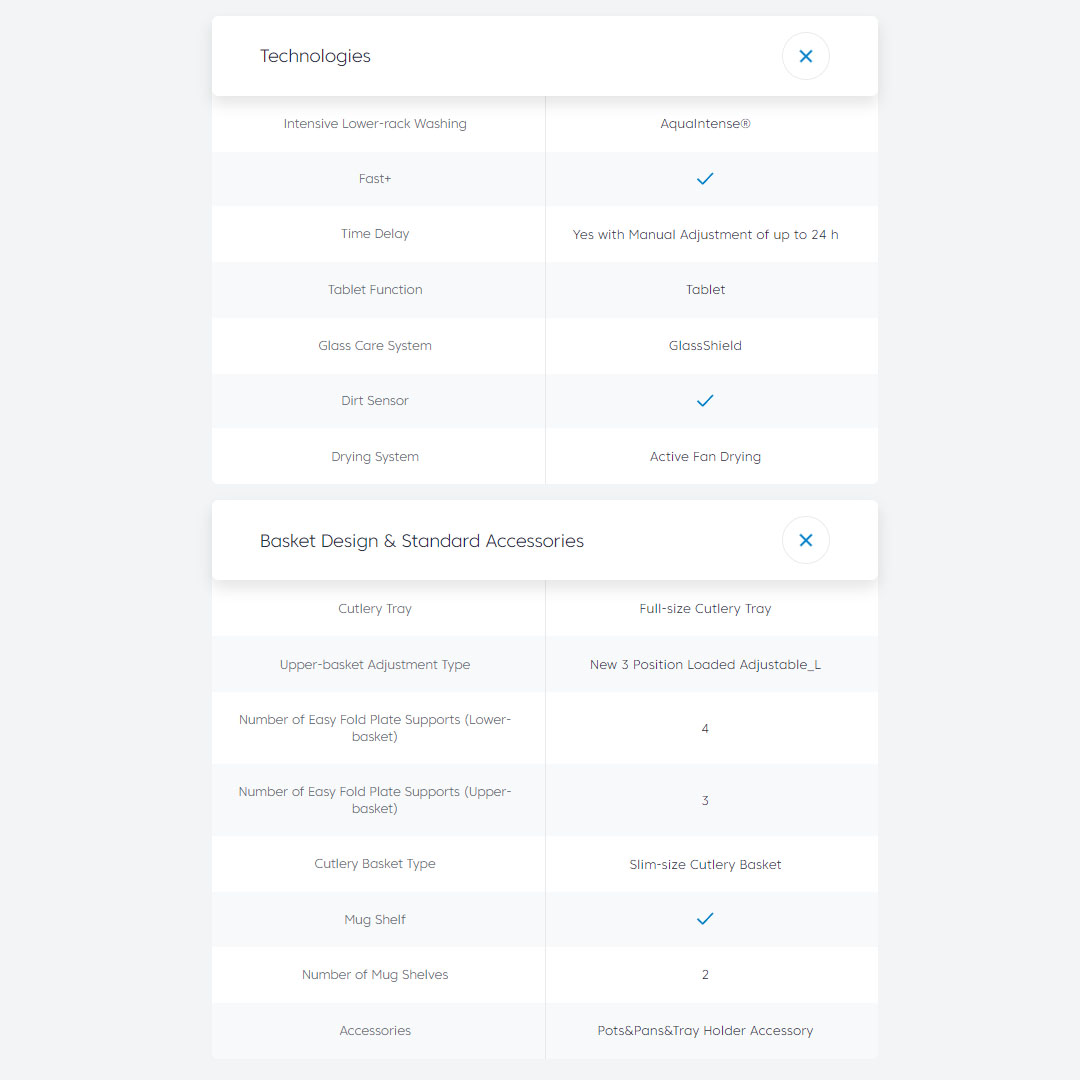Click the AquaIntense® value
The height and width of the screenshot is (1080, 1080).
[705, 124]
